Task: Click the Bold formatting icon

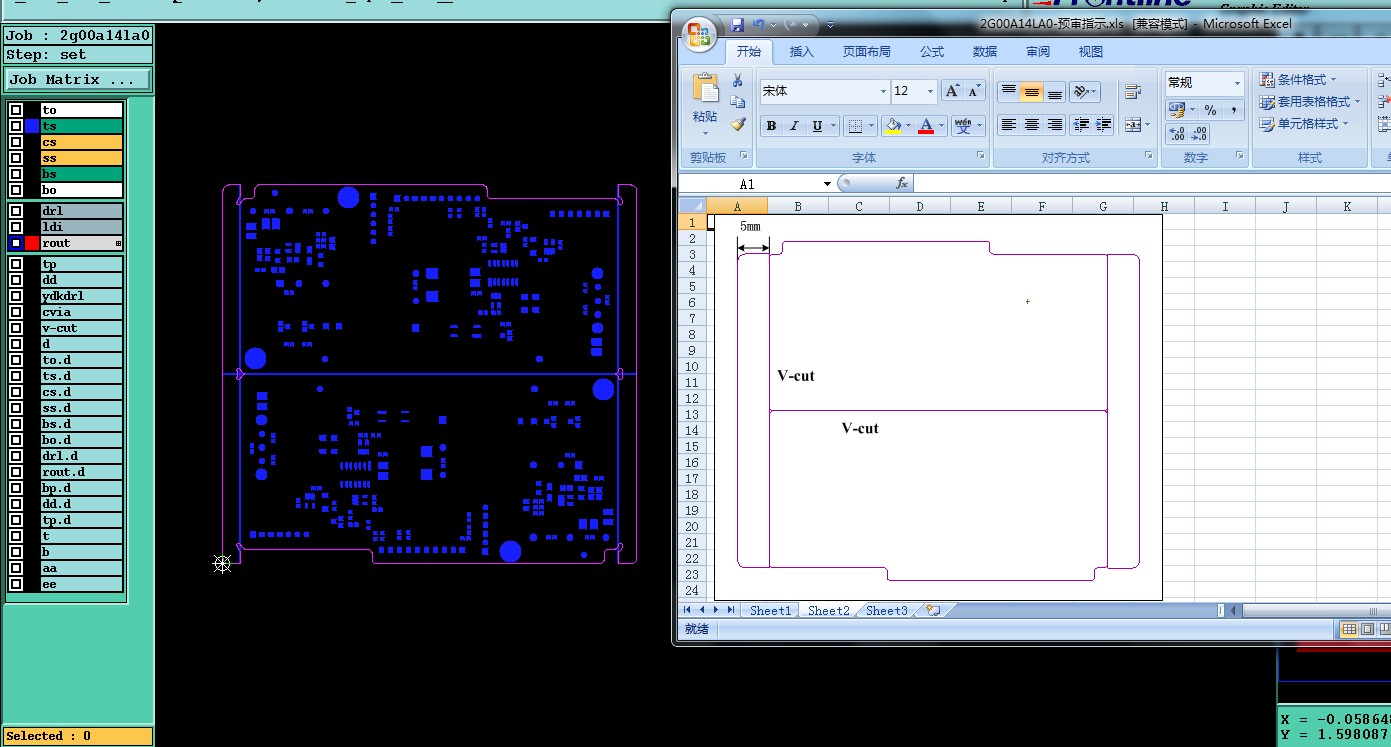Action: coord(771,126)
